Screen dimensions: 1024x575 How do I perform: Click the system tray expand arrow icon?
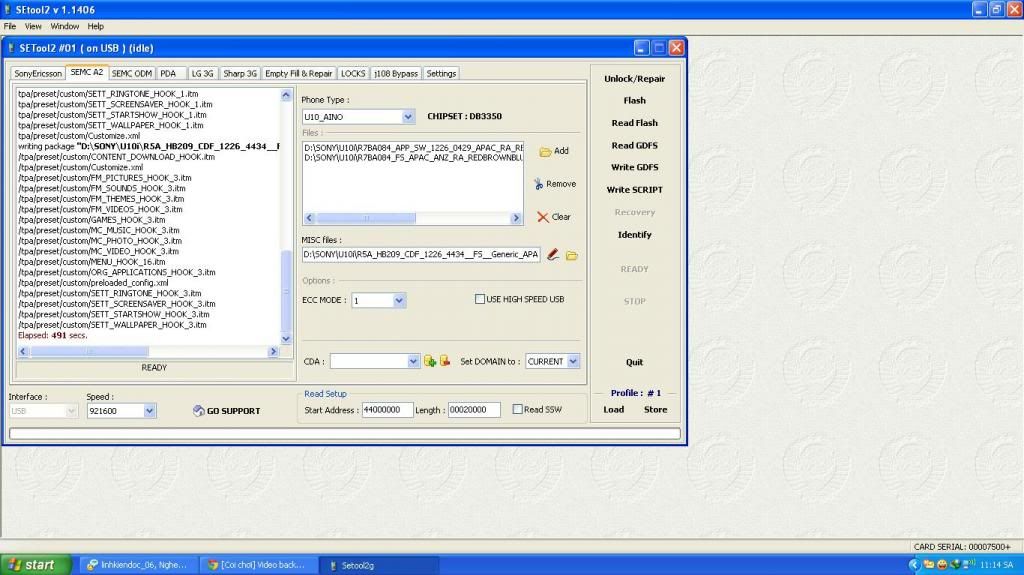point(914,565)
